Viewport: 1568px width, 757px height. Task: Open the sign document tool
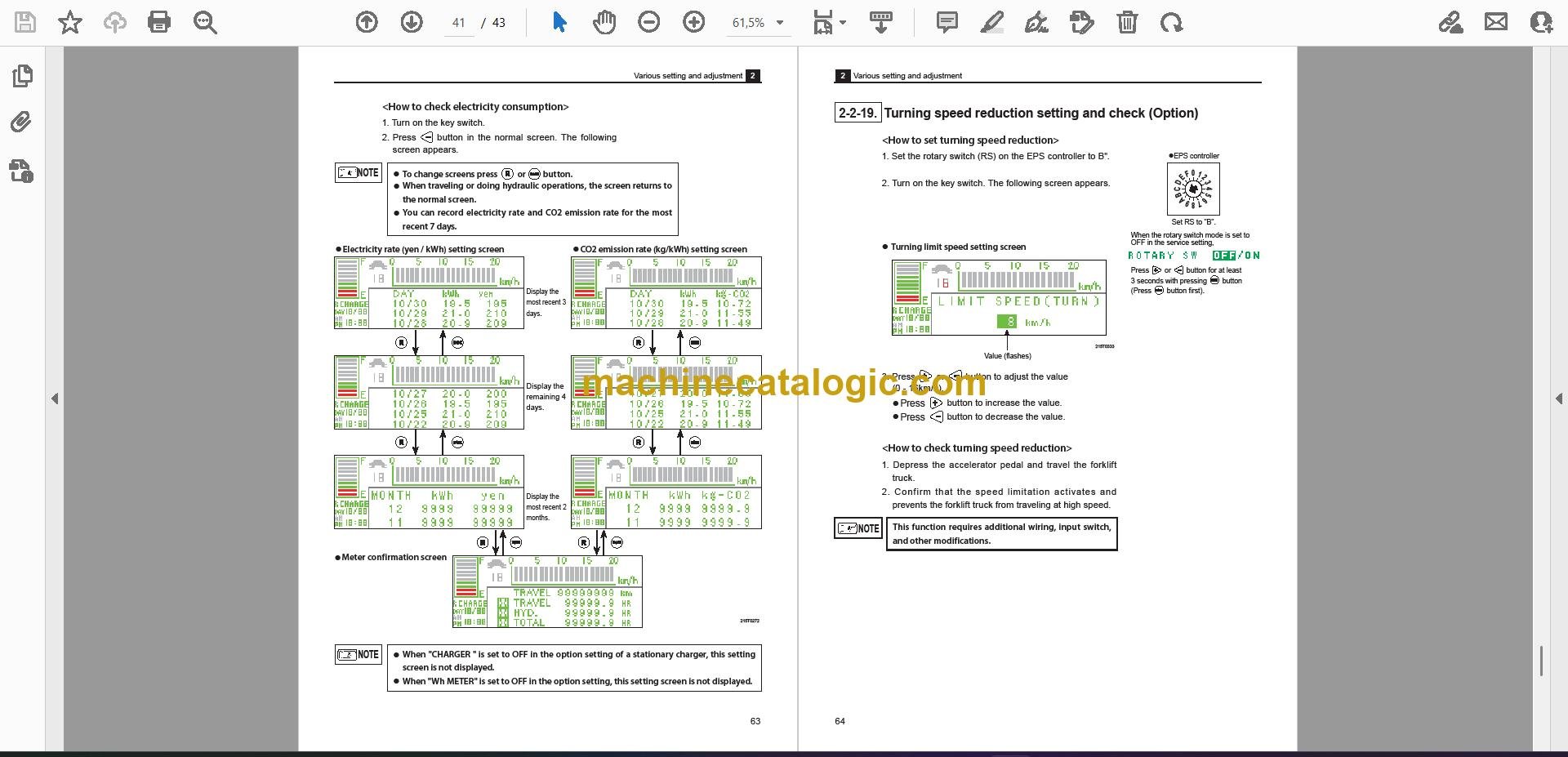[1037, 22]
